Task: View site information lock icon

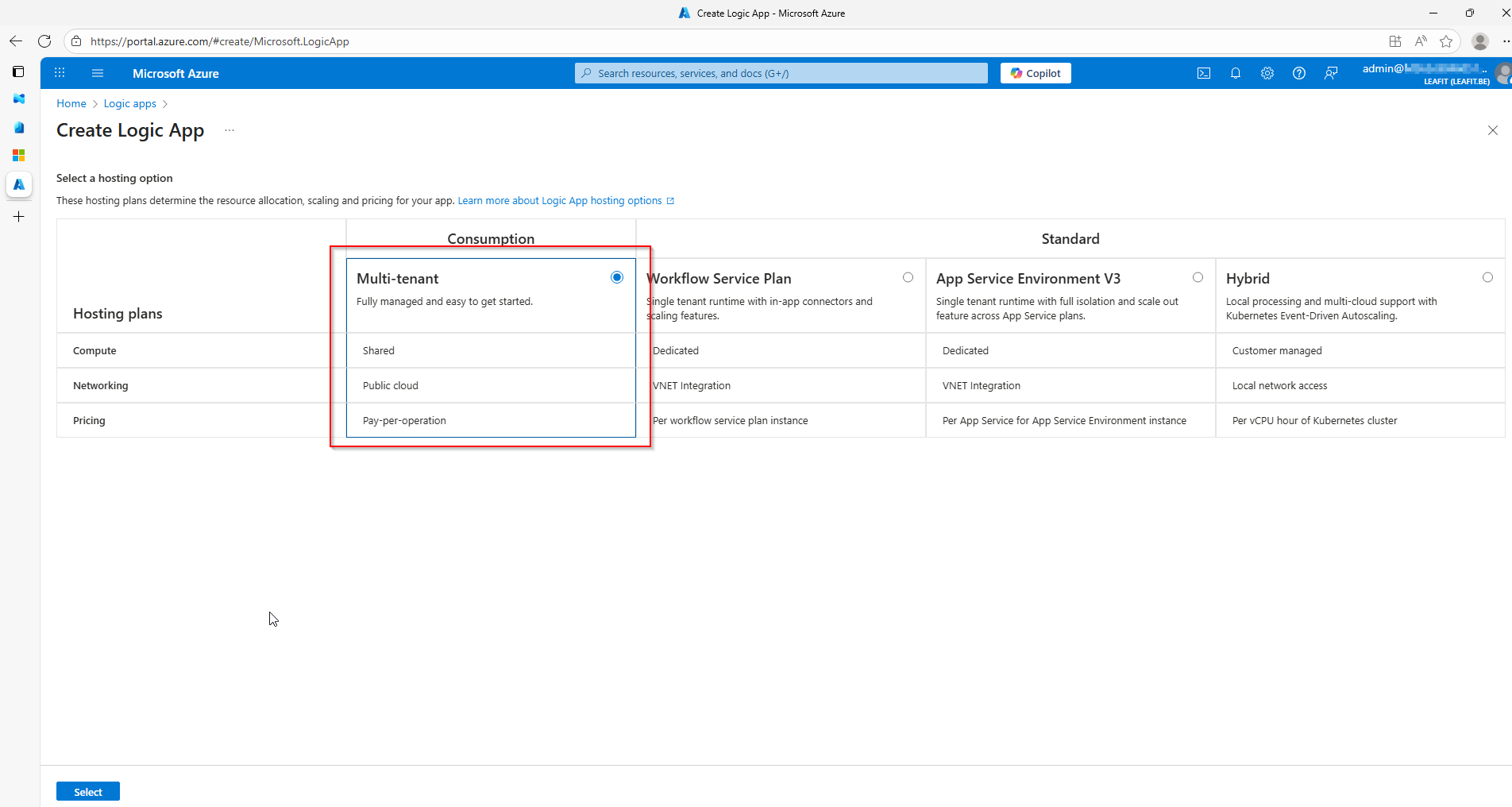Action: (76, 41)
